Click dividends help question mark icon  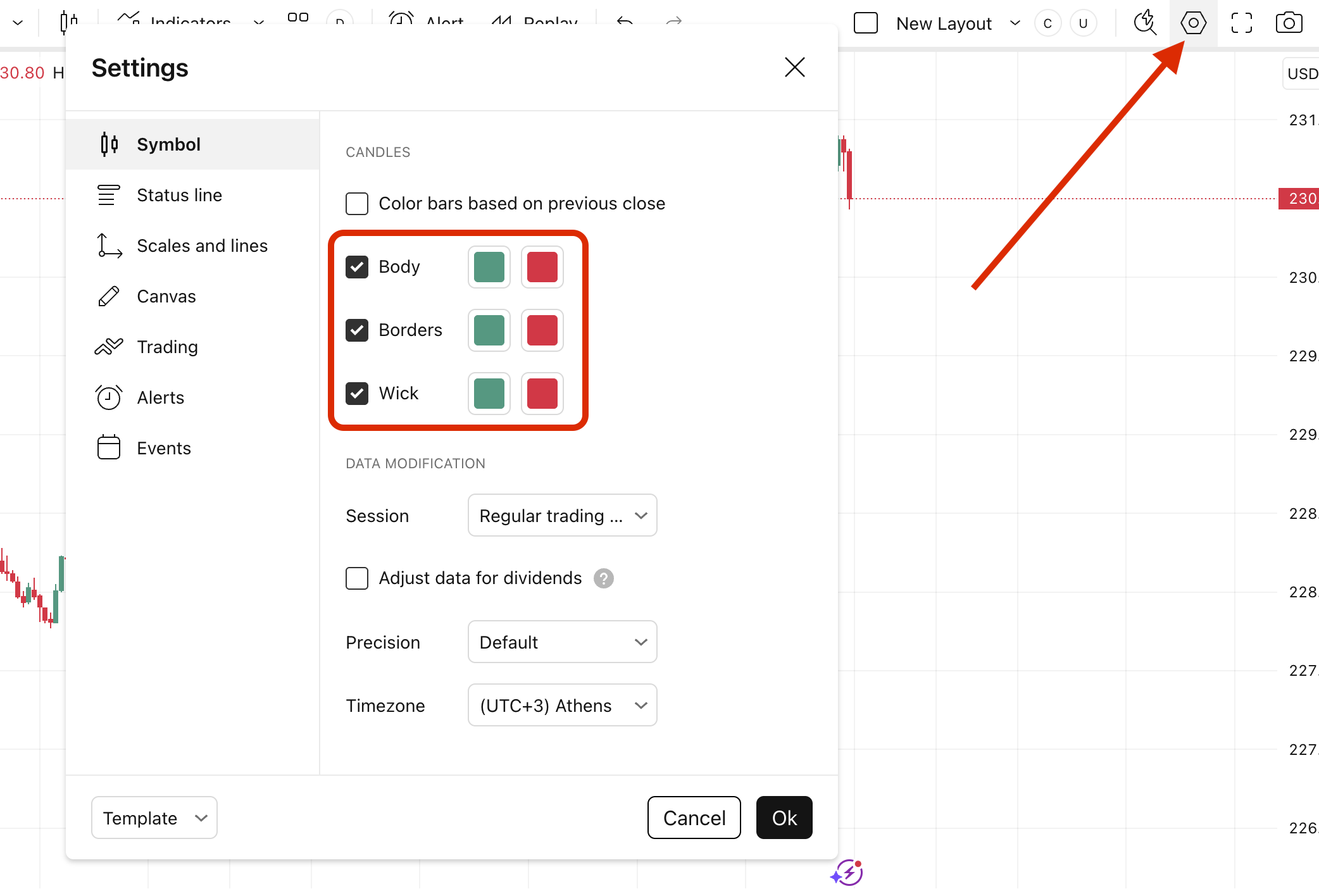pos(603,578)
